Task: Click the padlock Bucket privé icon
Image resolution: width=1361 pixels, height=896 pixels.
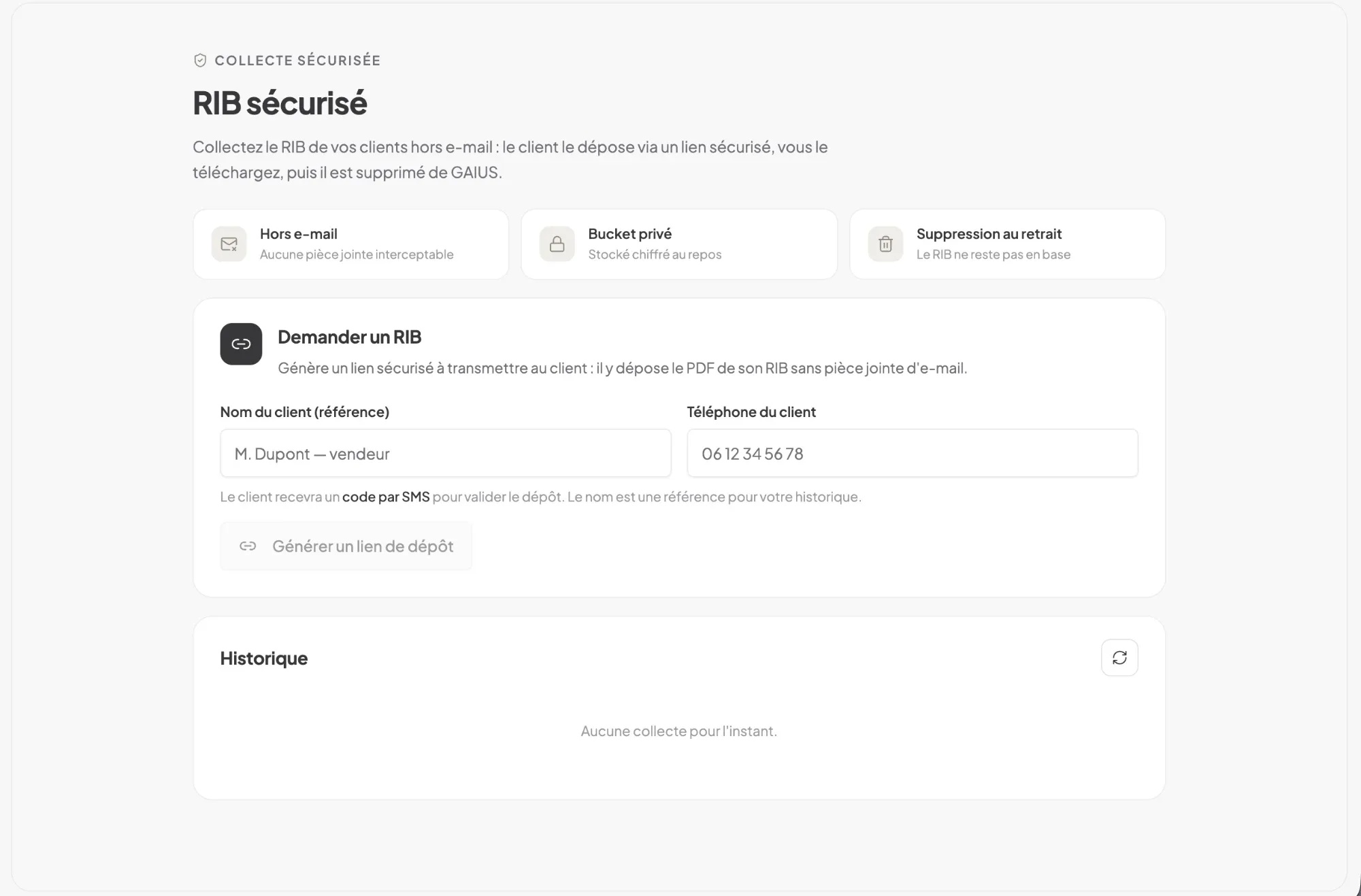Action: [x=557, y=244]
